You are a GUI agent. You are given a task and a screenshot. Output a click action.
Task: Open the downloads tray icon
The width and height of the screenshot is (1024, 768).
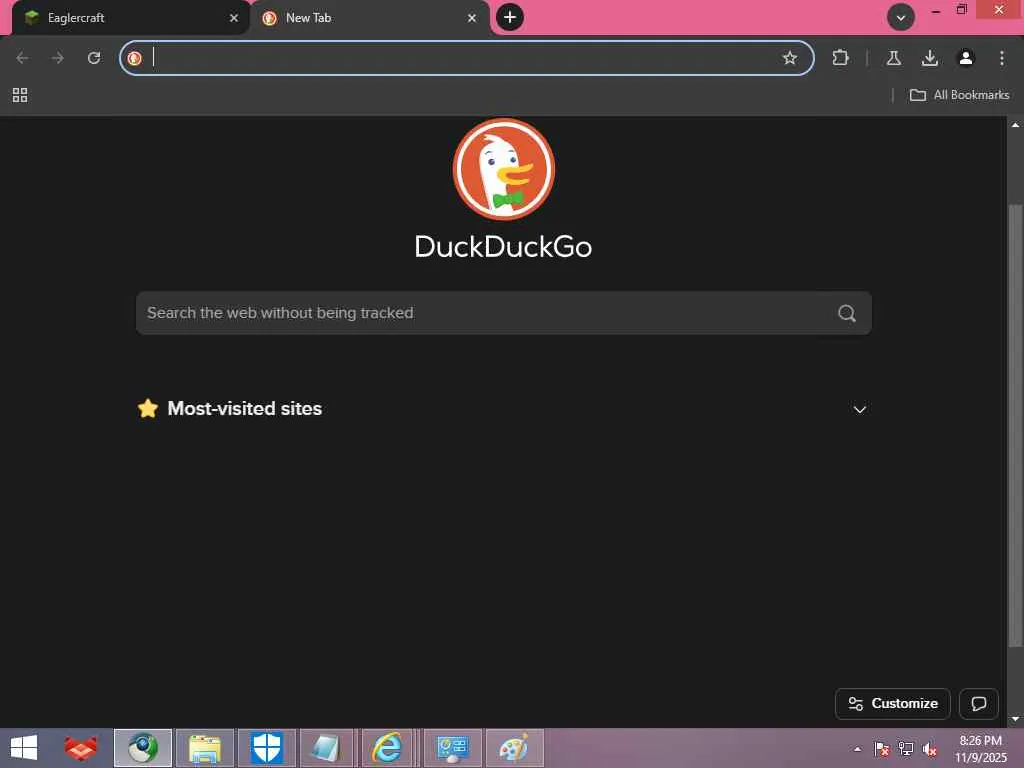(929, 58)
